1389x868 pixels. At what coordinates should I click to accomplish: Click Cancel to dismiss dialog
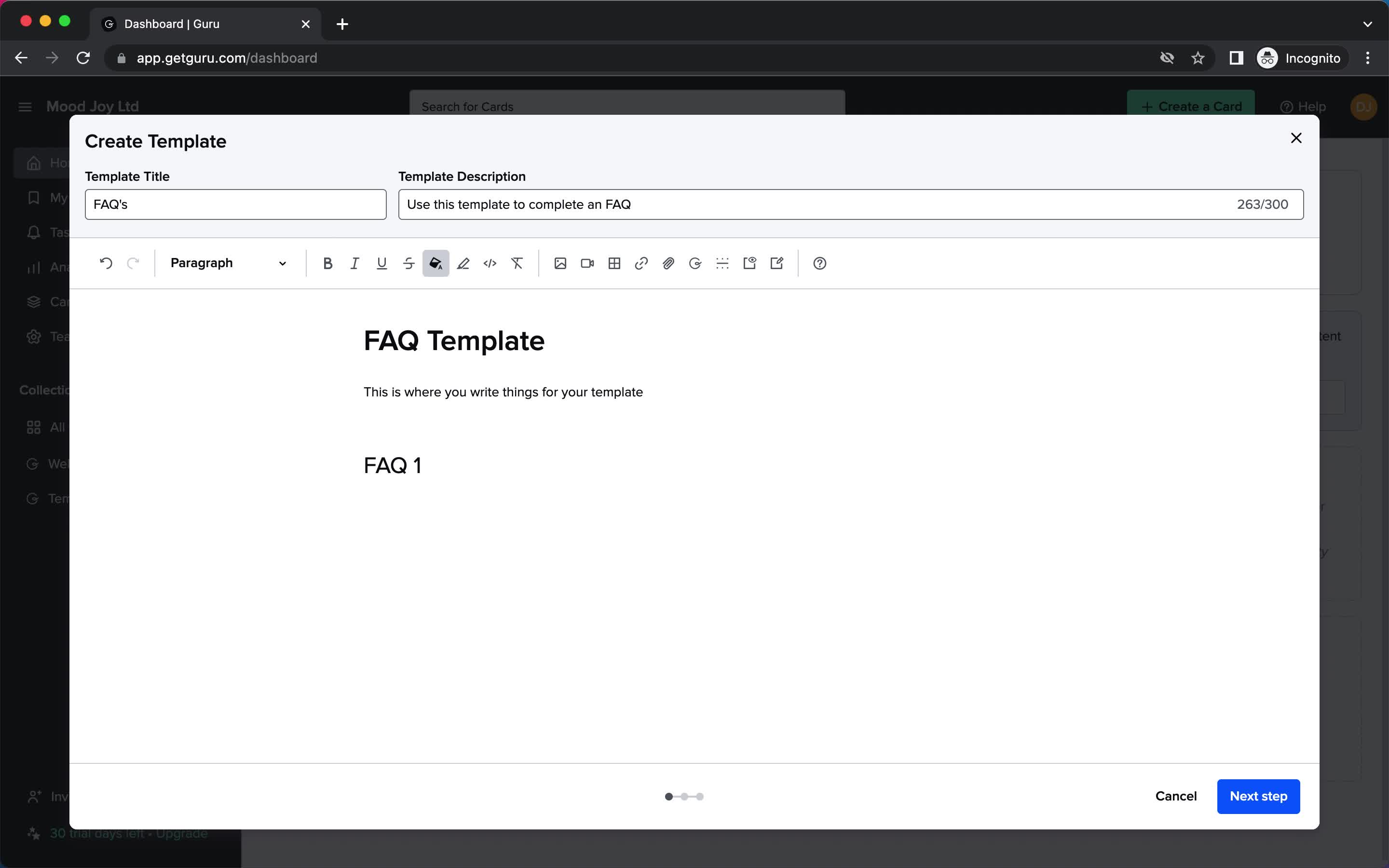pos(1175,796)
